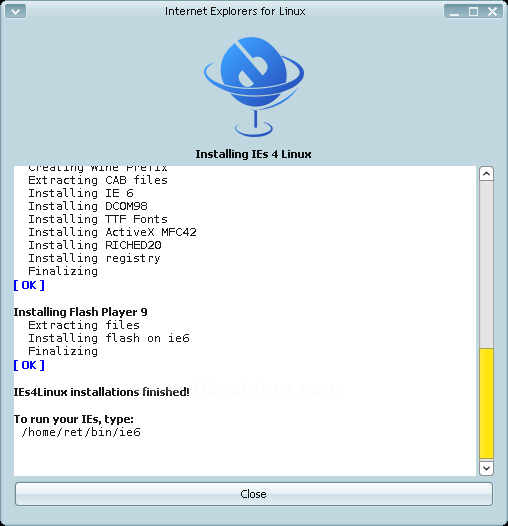Maximize the Internet Explorers for Linux window
This screenshot has height=526, width=508.
coord(473,12)
